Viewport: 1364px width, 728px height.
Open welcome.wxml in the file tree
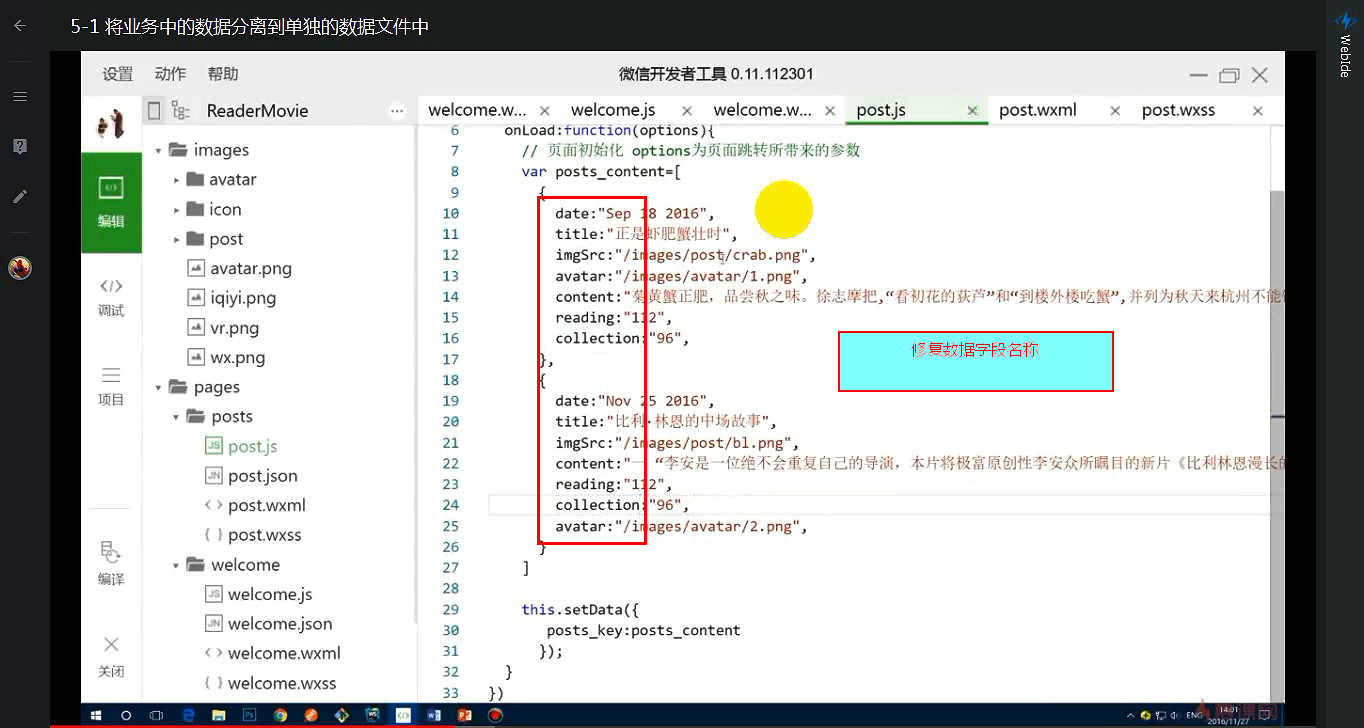tap(284, 654)
